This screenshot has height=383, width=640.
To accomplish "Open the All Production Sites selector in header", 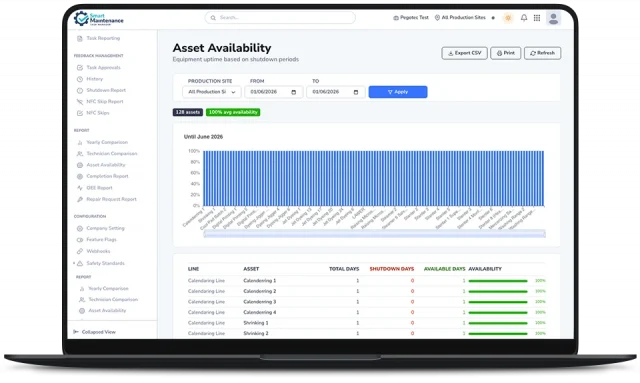I will tap(460, 18).
